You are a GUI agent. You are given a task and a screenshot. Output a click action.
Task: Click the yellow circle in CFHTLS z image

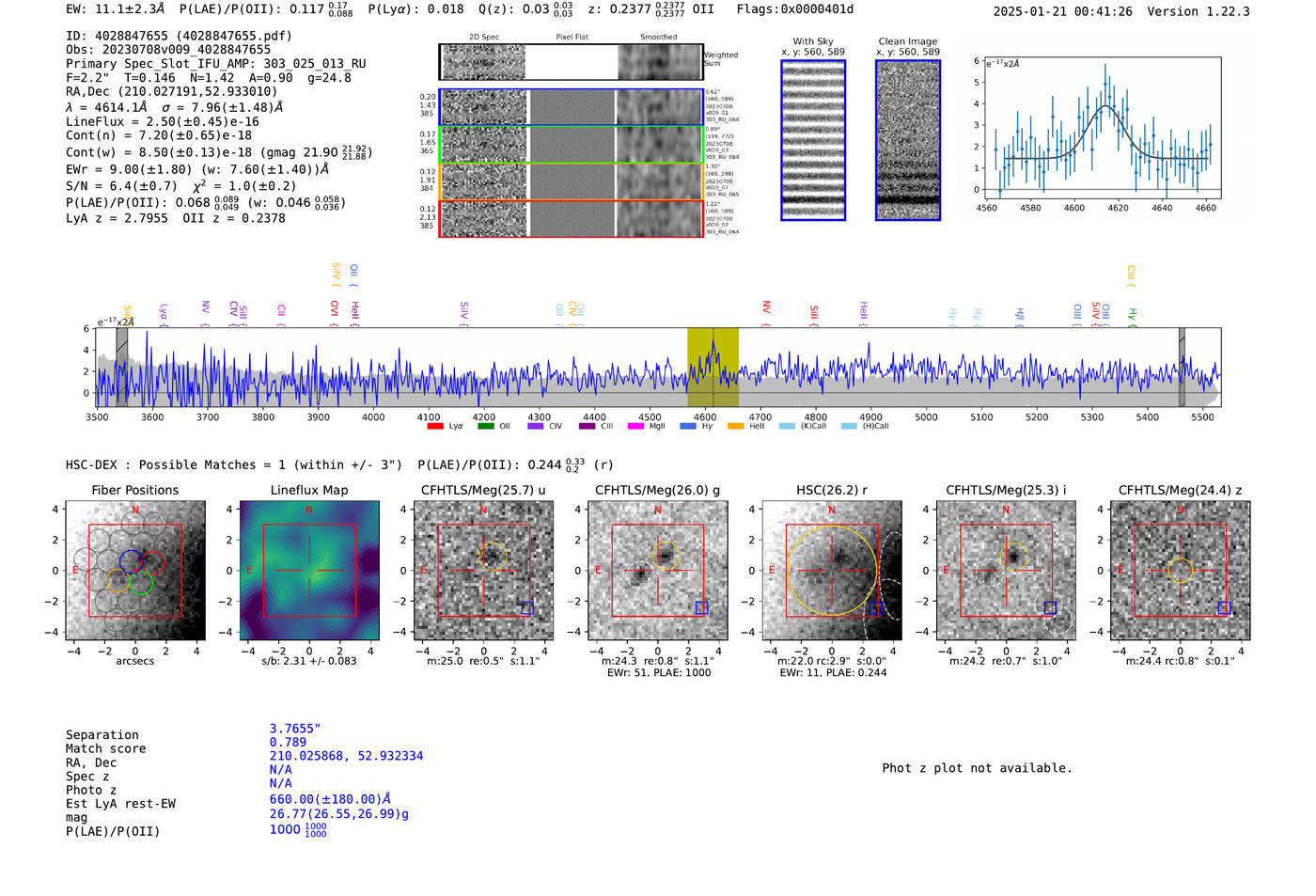[x=1180, y=570]
